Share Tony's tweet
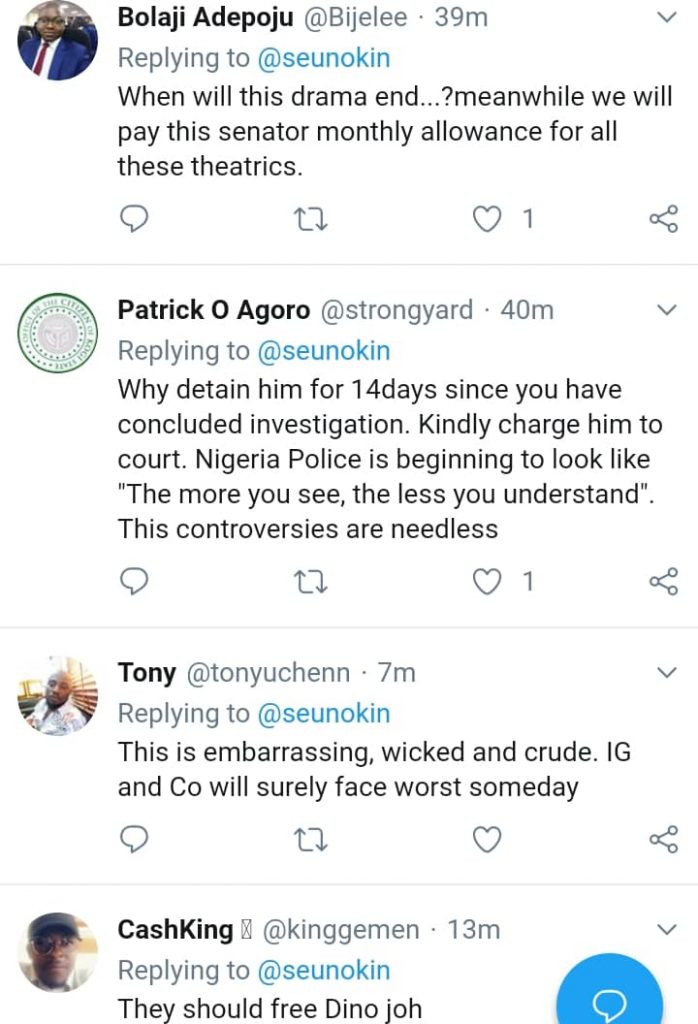This screenshot has height=1024, width=698. click(663, 839)
